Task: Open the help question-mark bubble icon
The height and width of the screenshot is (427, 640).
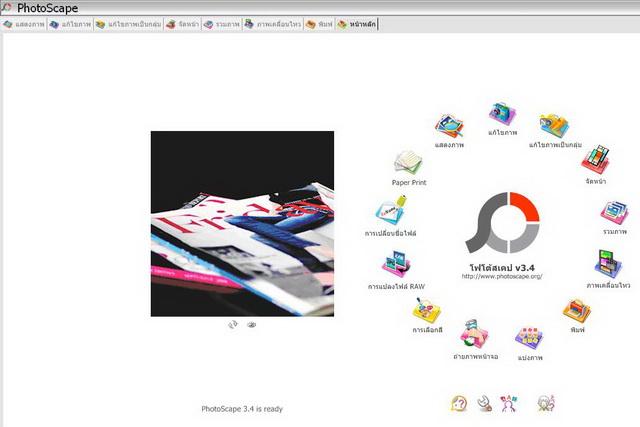Action: 459,404
